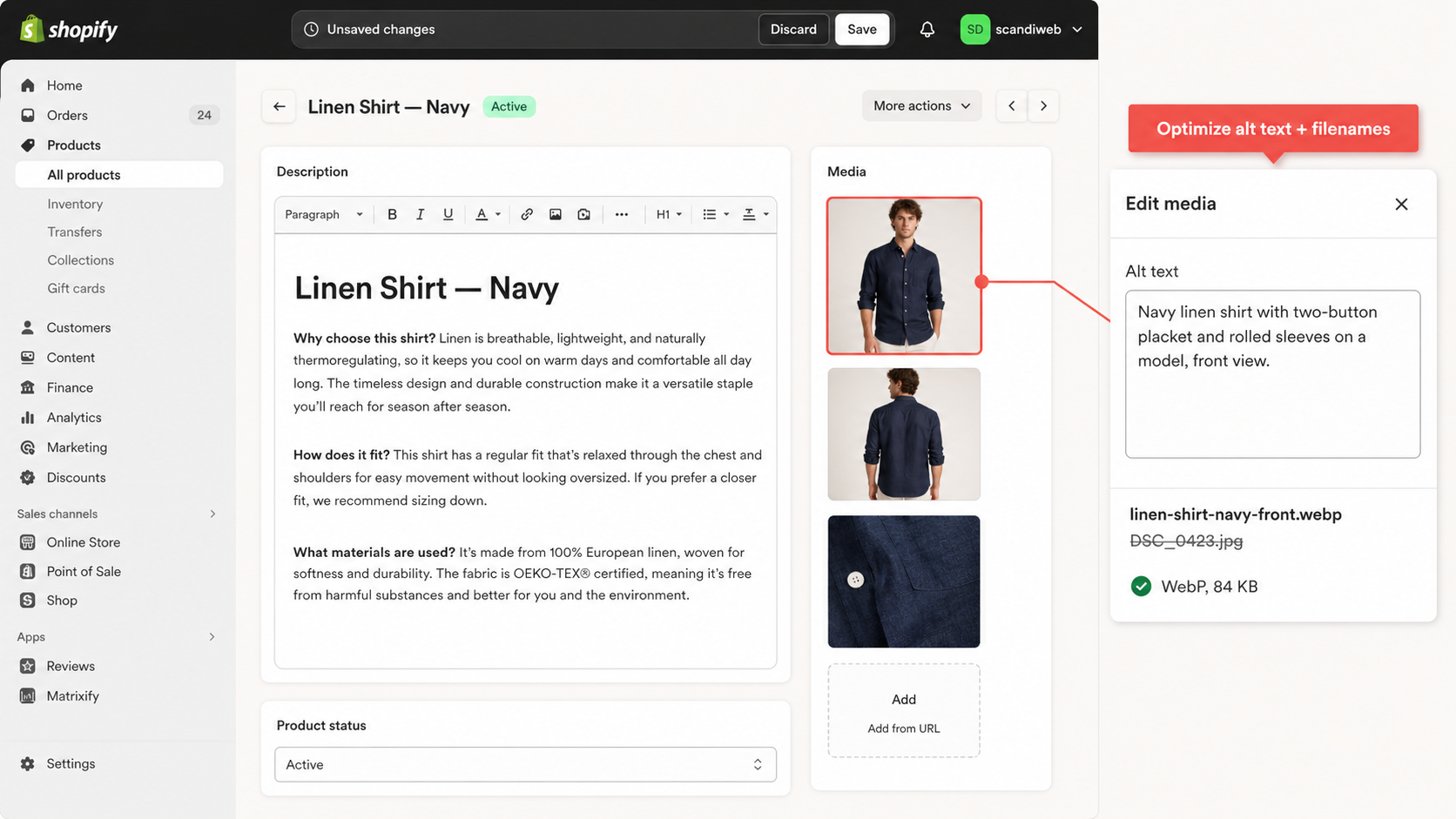Edit the Alt text field
Screen dimensions: 1456x819
tap(1272, 374)
